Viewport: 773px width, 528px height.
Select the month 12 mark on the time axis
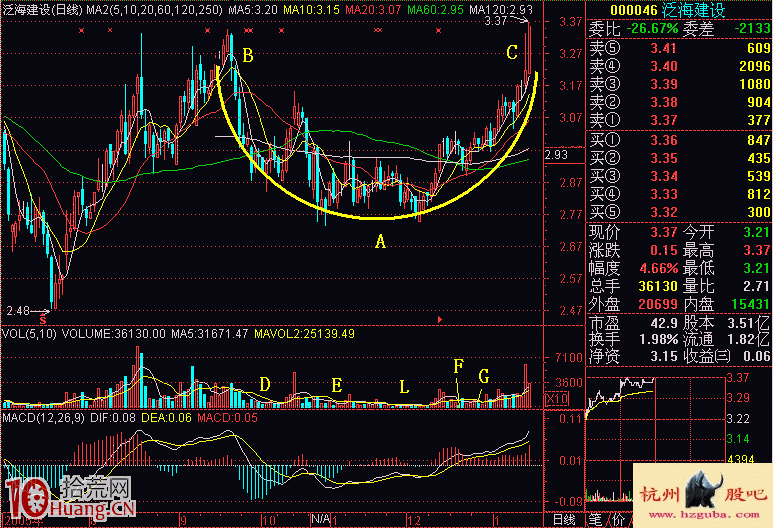[x=414, y=520]
